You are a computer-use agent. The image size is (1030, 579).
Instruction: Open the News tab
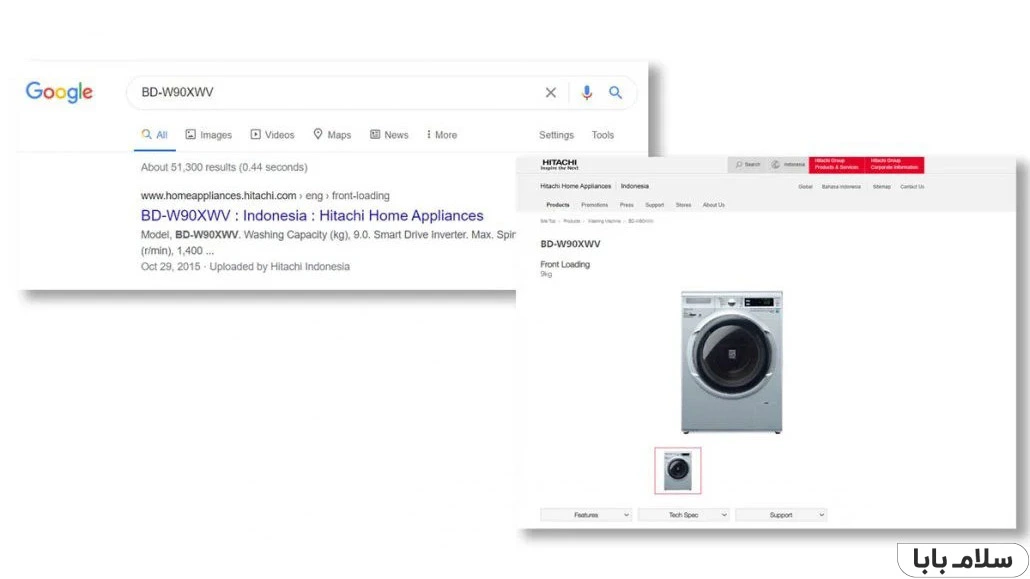tap(389, 134)
